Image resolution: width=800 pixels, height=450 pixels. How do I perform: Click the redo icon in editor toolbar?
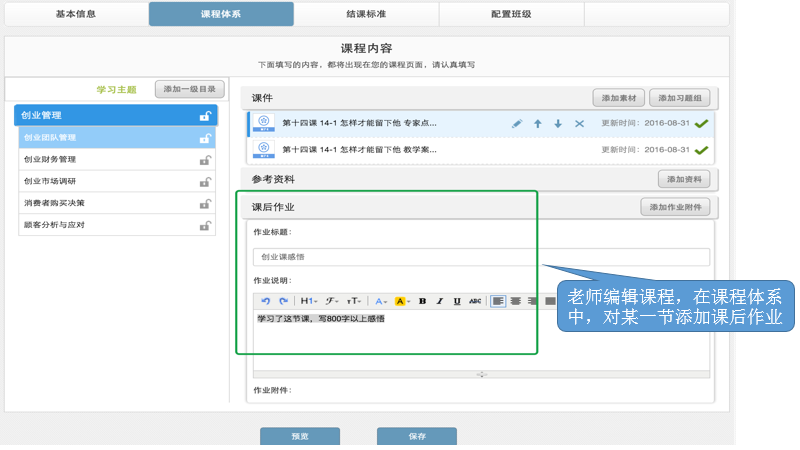pyautogui.click(x=283, y=300)
